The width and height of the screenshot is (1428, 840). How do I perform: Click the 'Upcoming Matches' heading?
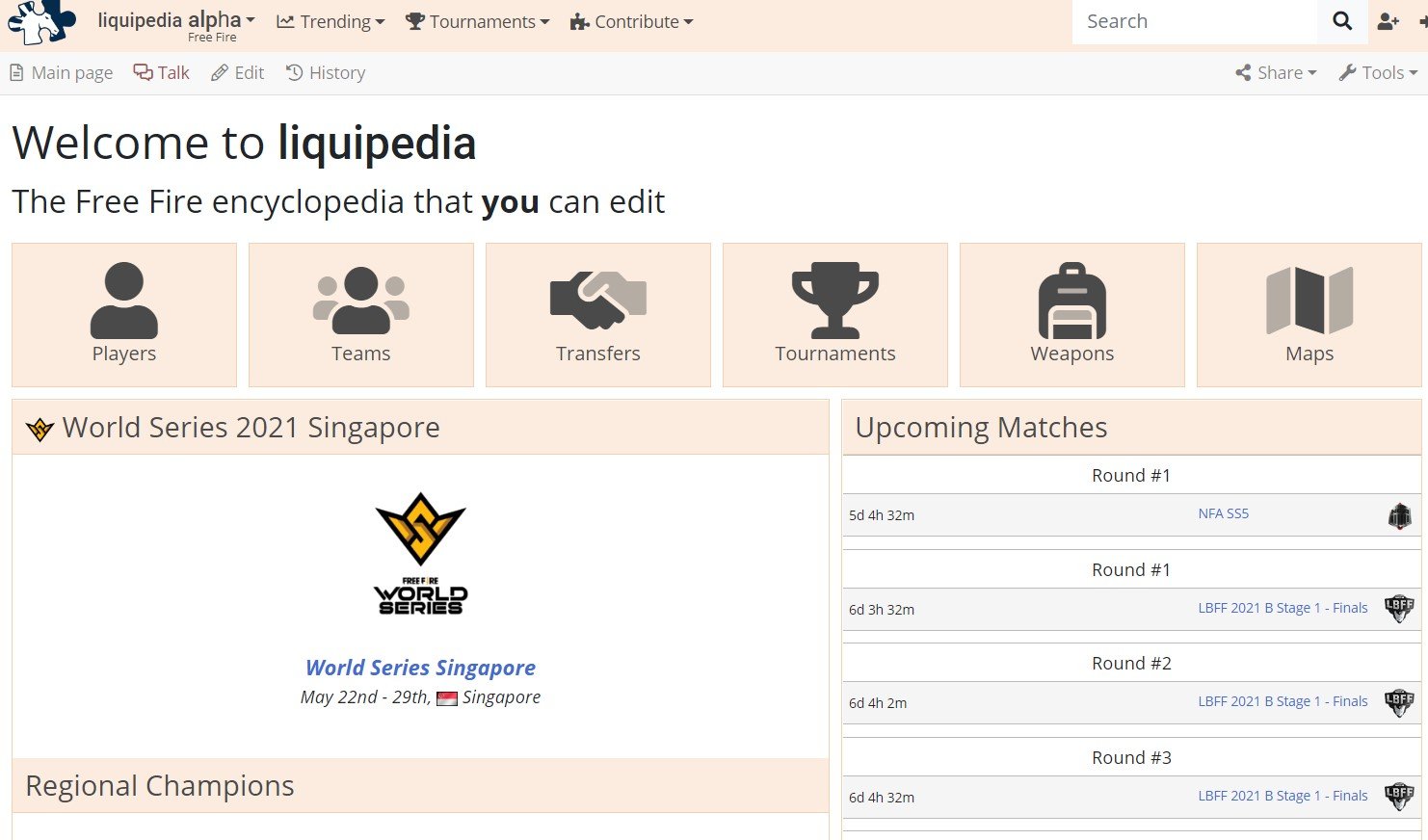[x=981, y=428]
